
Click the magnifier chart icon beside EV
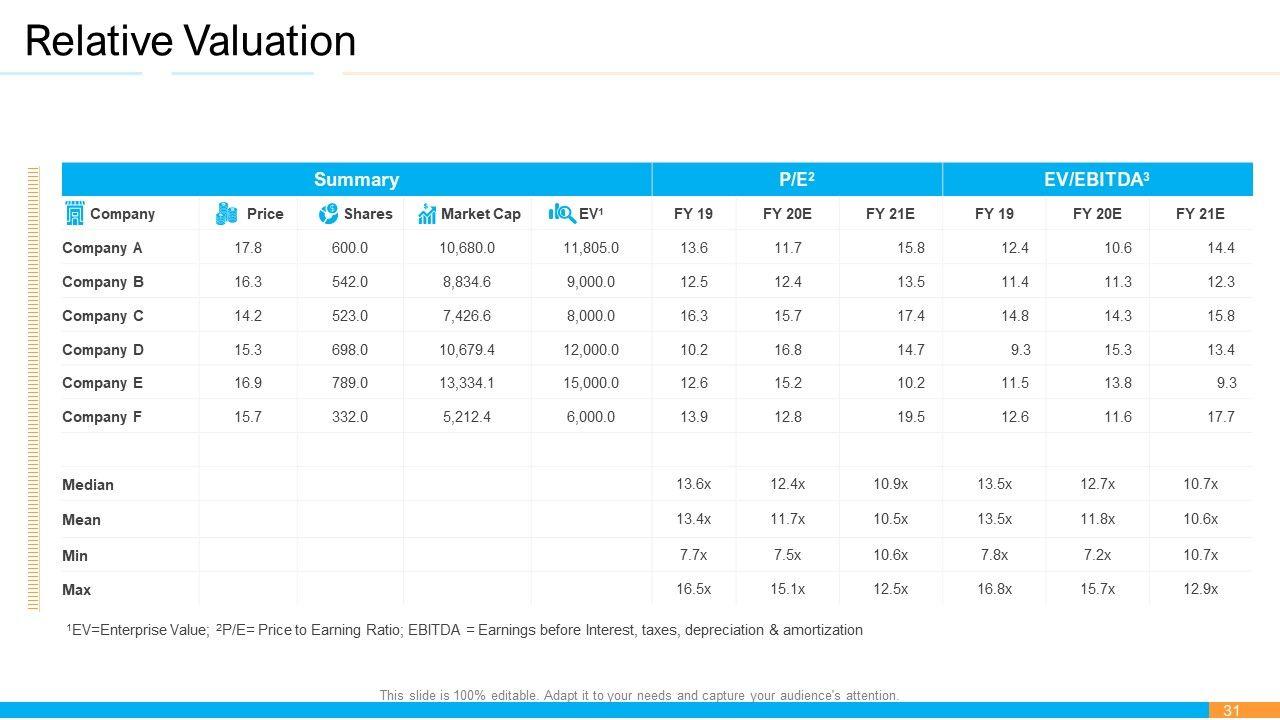[562, 213]
